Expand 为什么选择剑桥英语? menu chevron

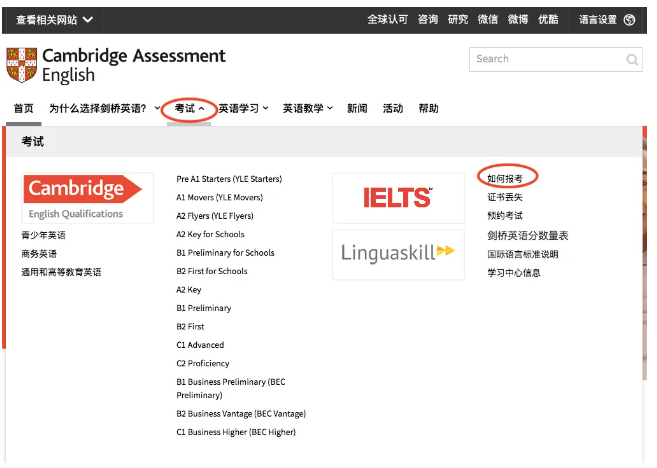pos(157,108)
